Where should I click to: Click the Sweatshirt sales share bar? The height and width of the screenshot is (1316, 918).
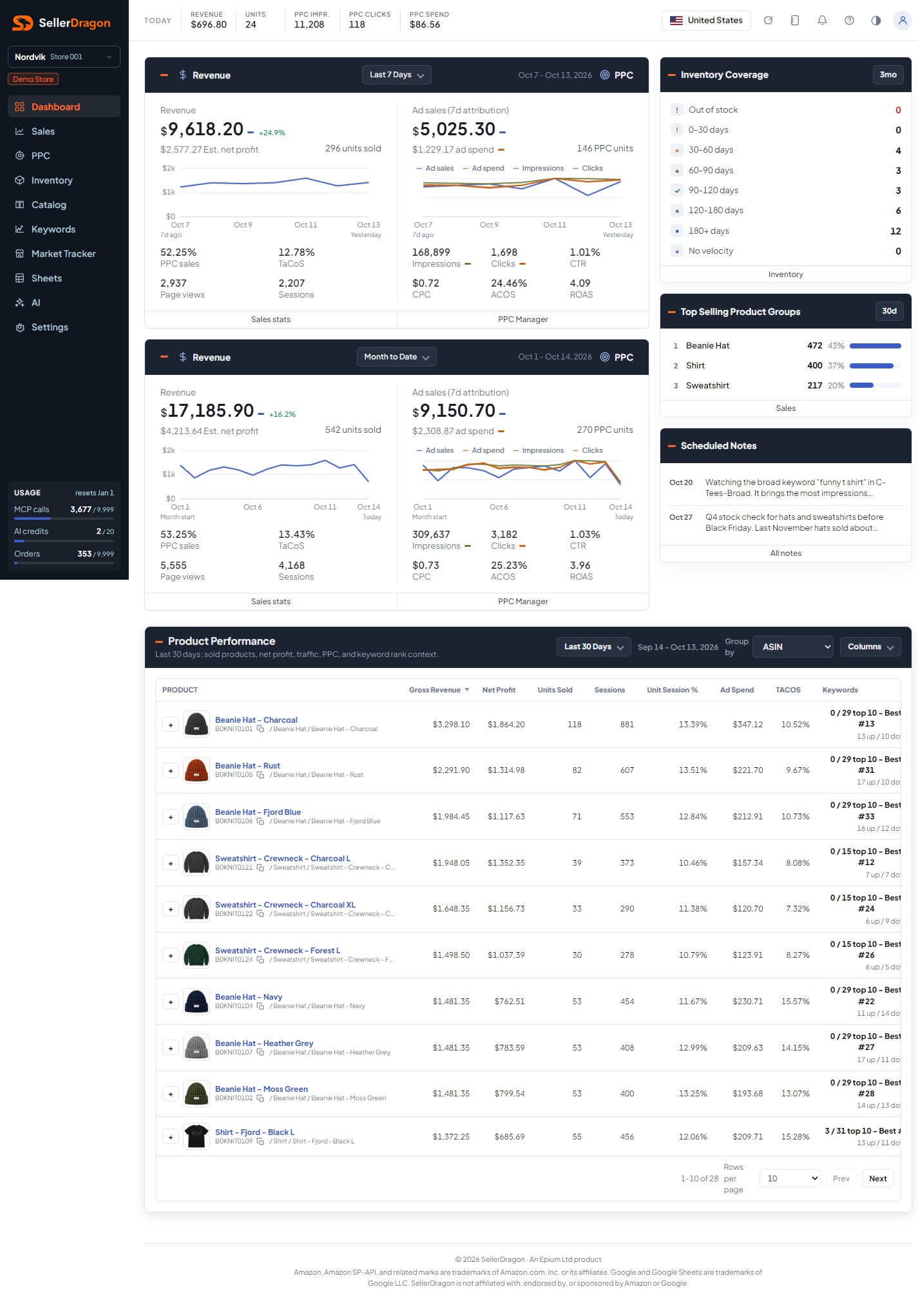(x=875, y=386)
